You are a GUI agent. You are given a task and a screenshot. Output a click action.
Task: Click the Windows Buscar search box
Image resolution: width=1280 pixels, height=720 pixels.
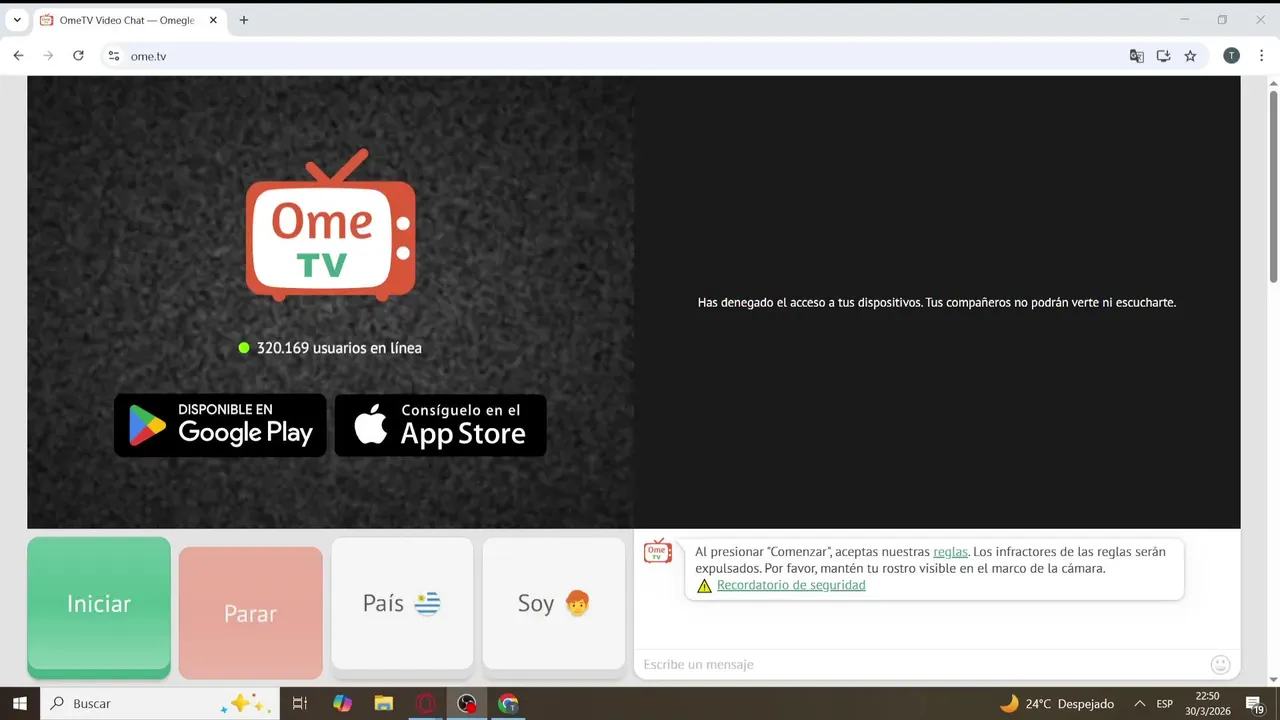coord(158,704)
